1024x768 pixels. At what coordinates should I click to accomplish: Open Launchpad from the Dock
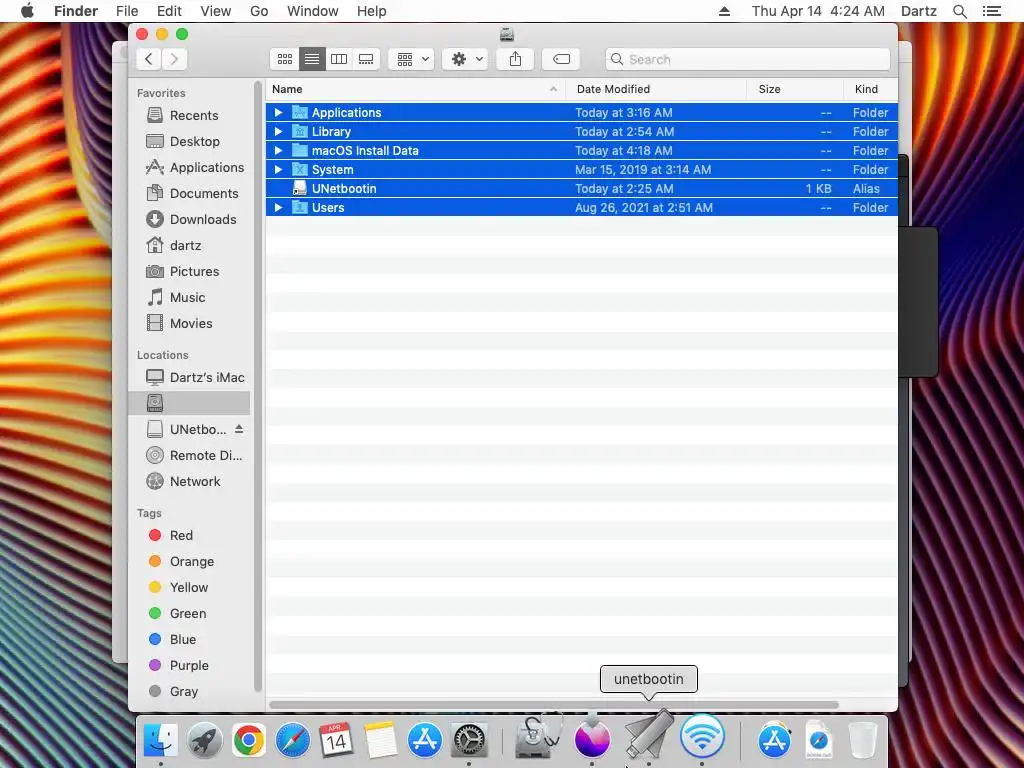pyautogui.click(x=205, y=740)
